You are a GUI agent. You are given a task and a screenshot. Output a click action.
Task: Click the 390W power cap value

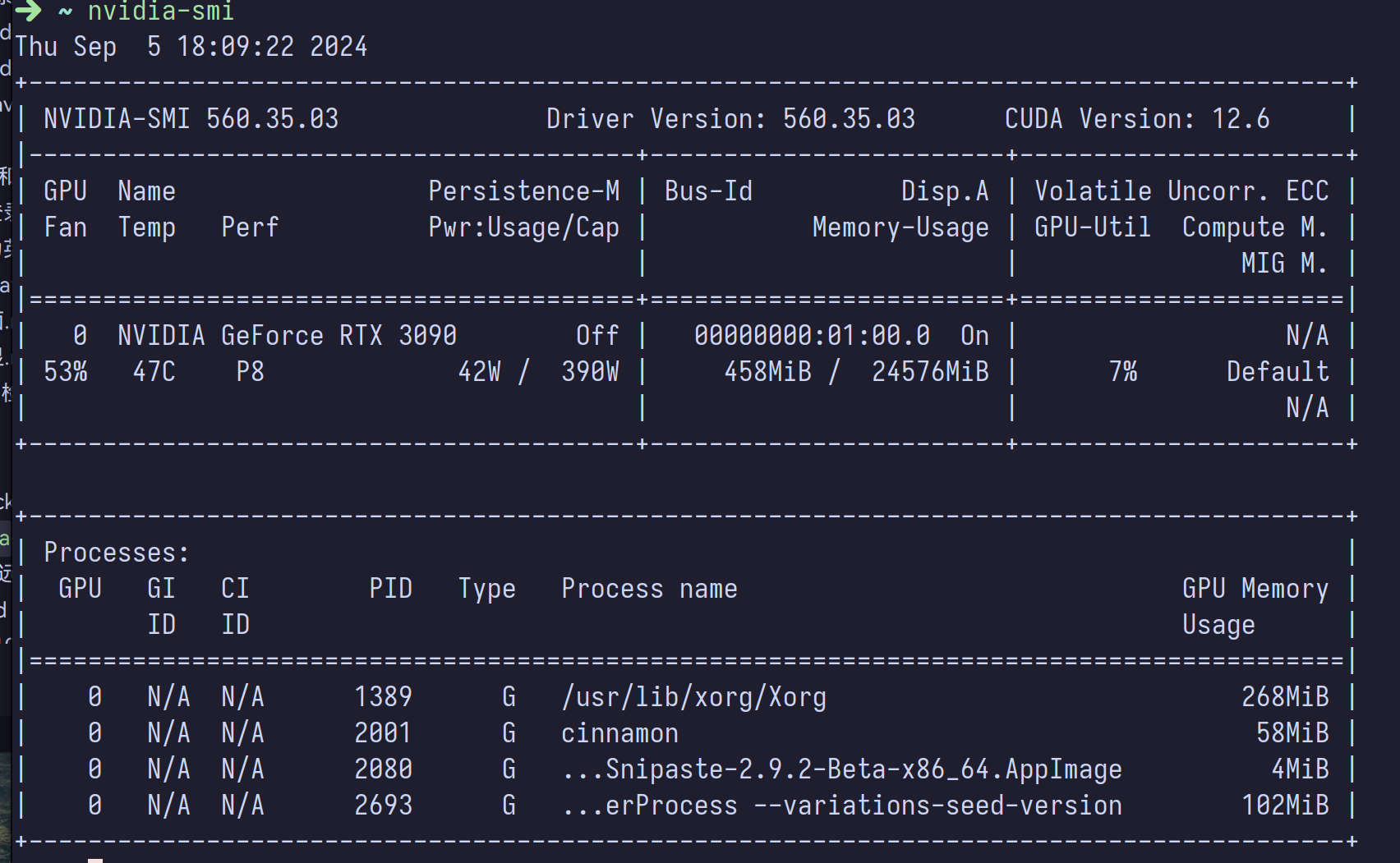pos(590,372)
